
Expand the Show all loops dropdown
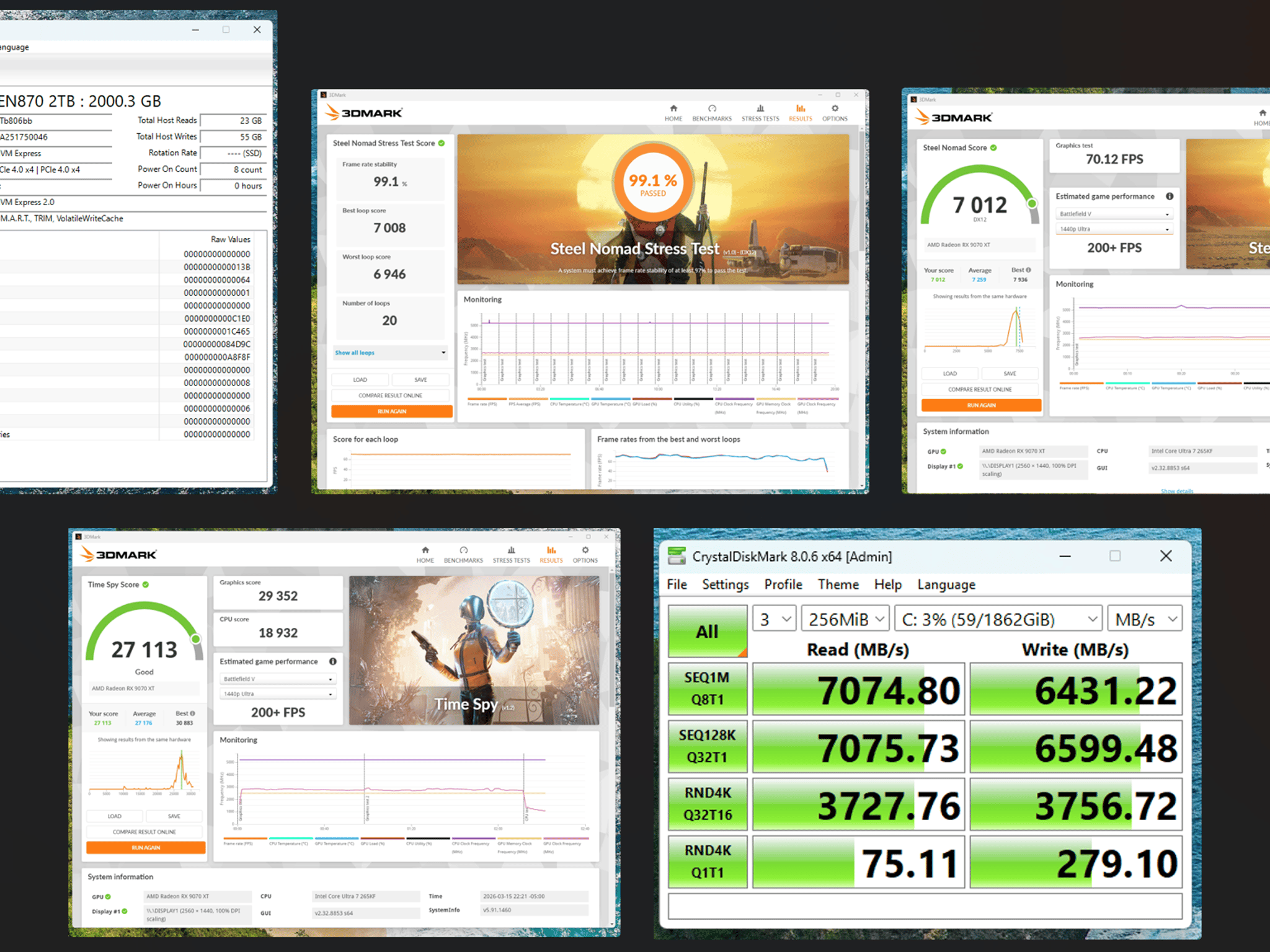[x=390, y=353]
